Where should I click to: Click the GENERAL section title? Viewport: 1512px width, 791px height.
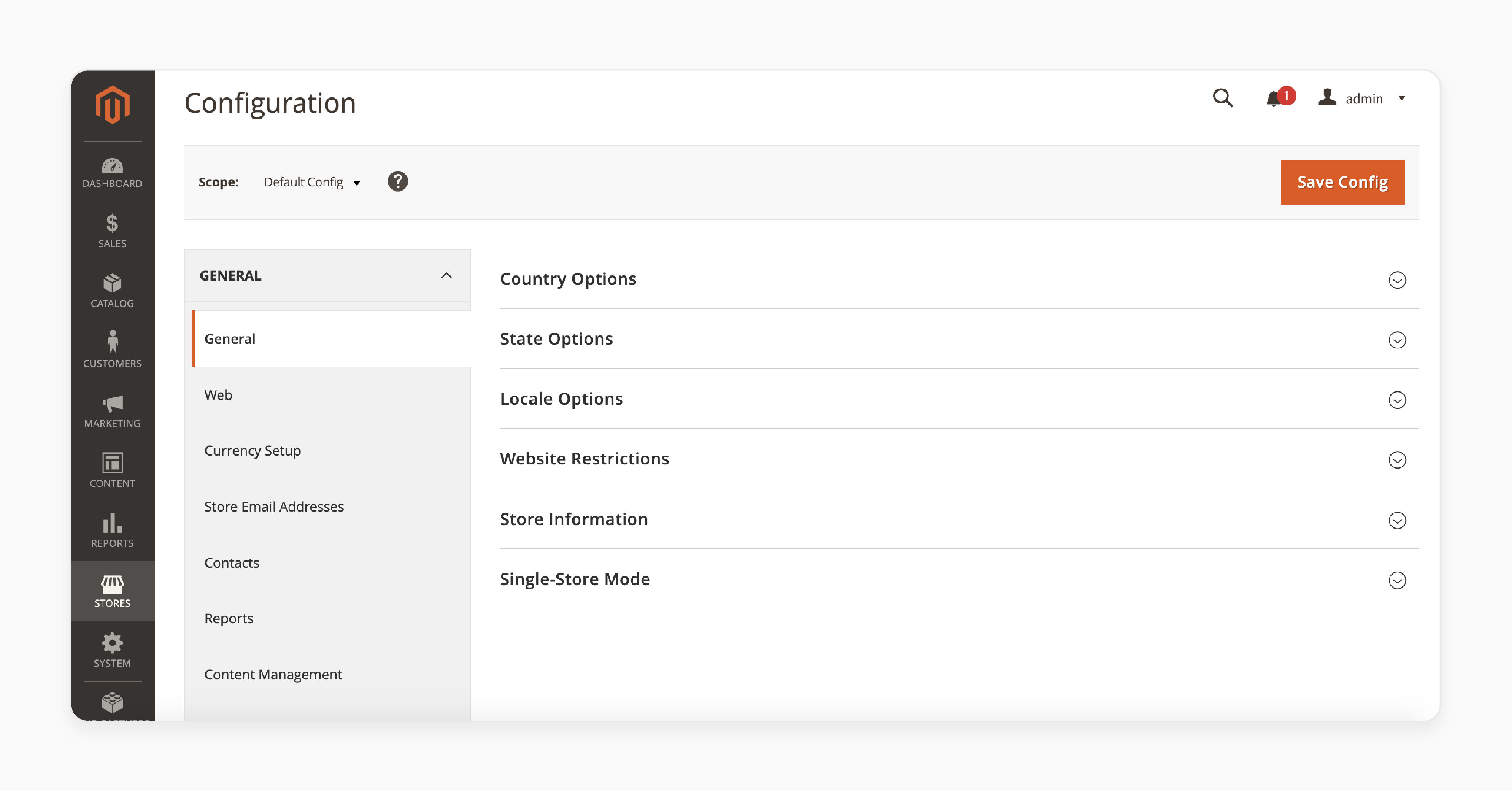point(230,276)
